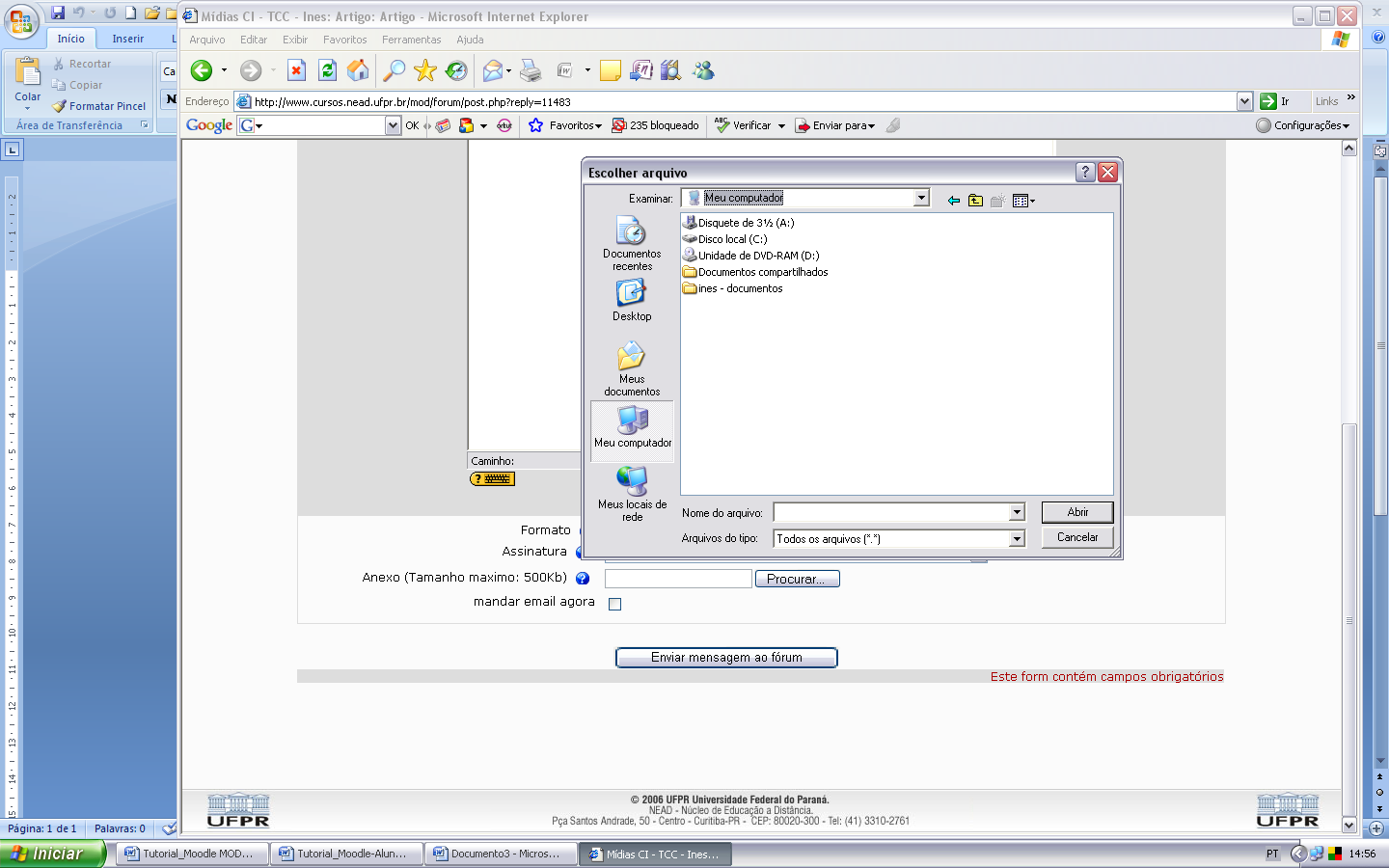Refresh the page with IE Refresh icon
Viewport: 1389px width, 868px height.
327,70
